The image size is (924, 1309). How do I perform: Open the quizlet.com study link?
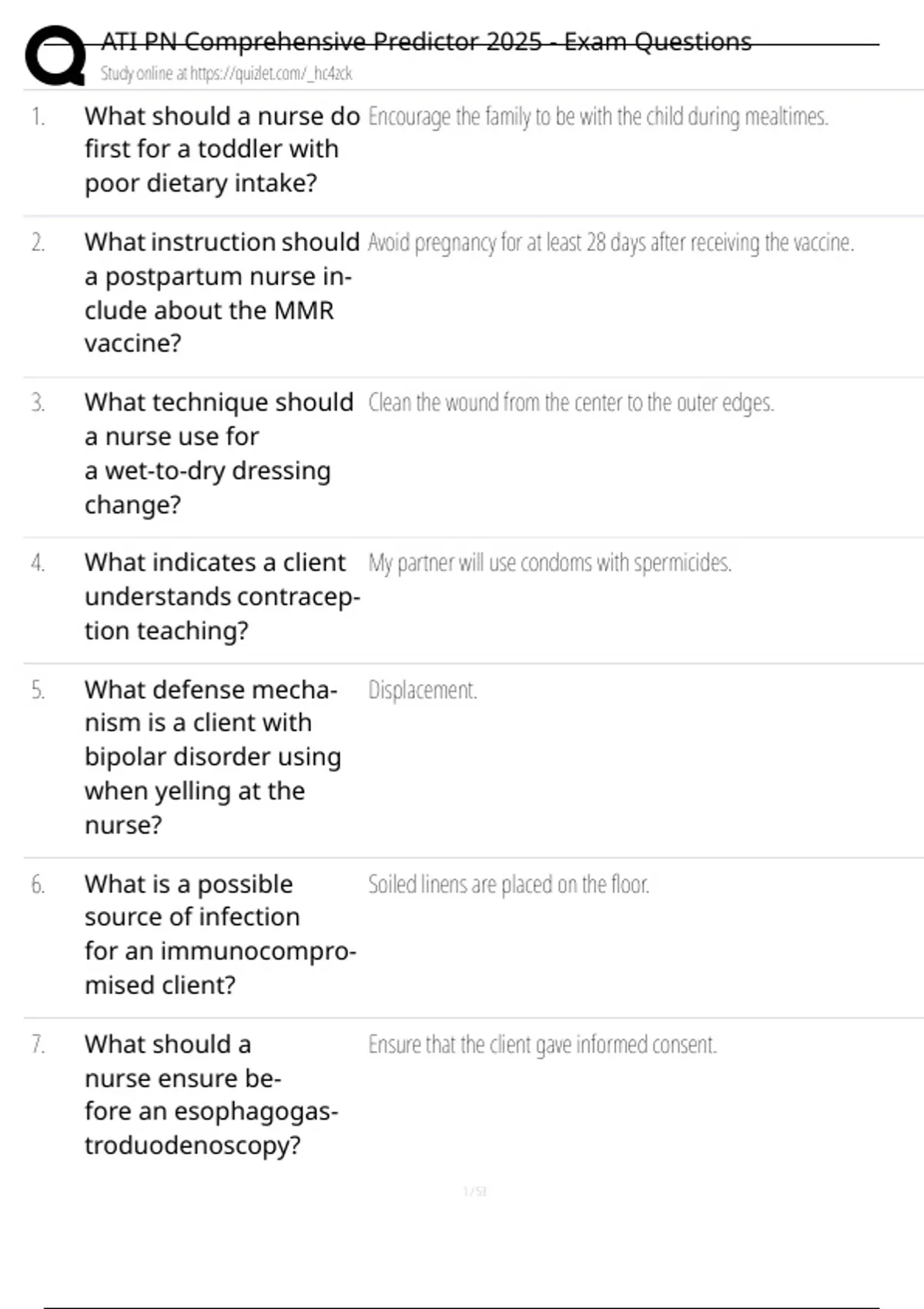click(226, 73)
